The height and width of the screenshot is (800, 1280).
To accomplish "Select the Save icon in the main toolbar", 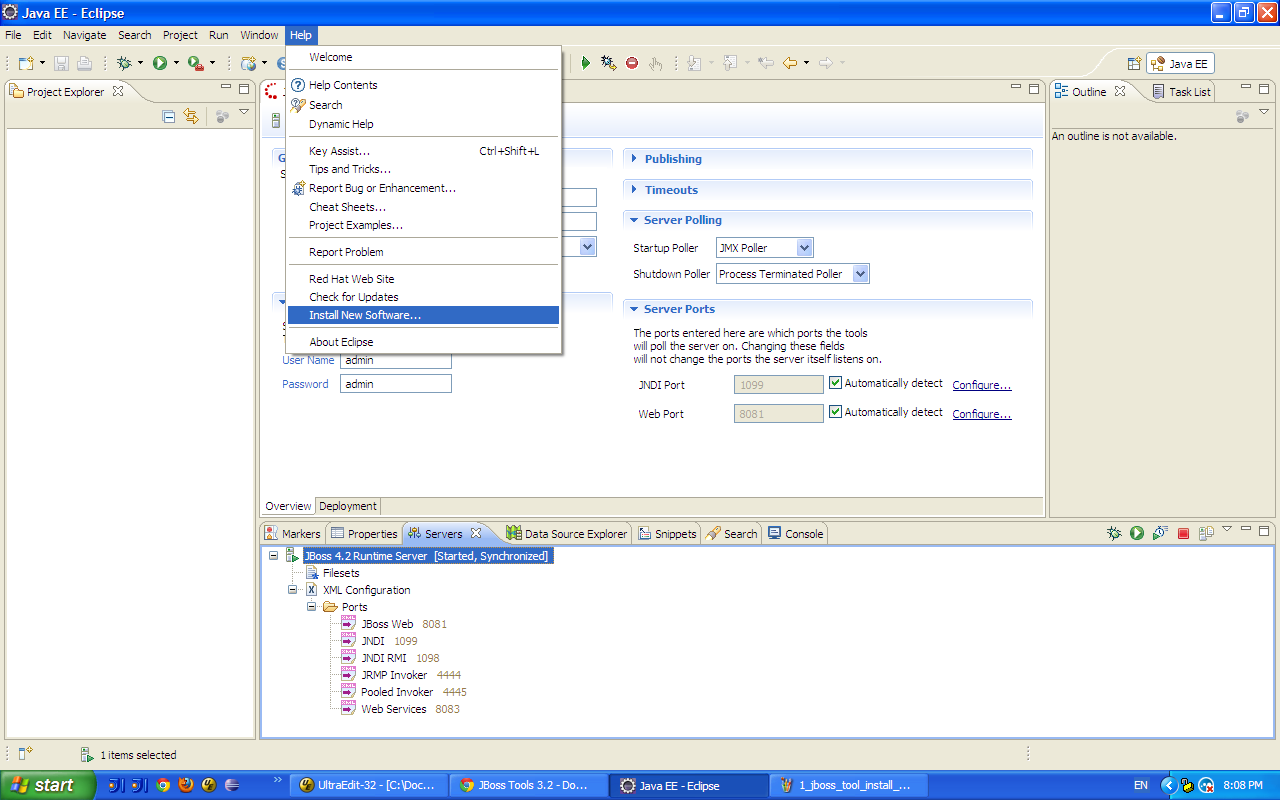I will point(60,62).
